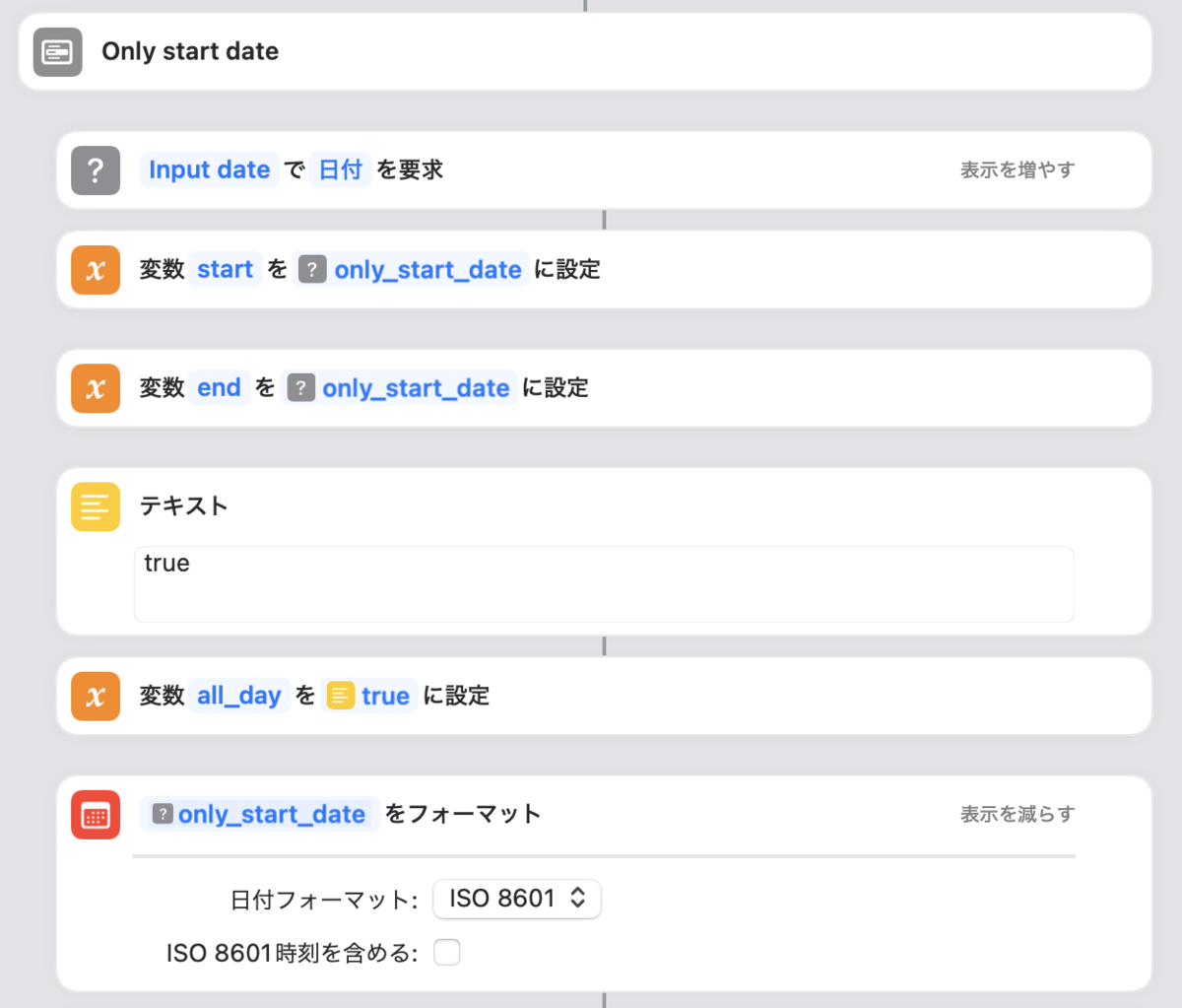This screenshot has height=1008, width=1182.
Task: Click the start variable token
Action: tap(224, 268)
